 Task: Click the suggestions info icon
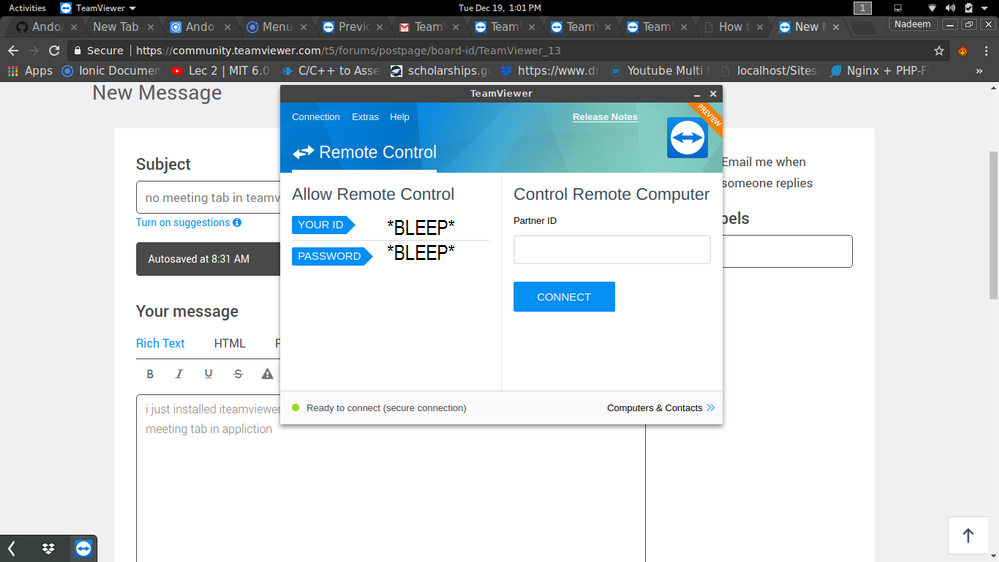(237, 222)
